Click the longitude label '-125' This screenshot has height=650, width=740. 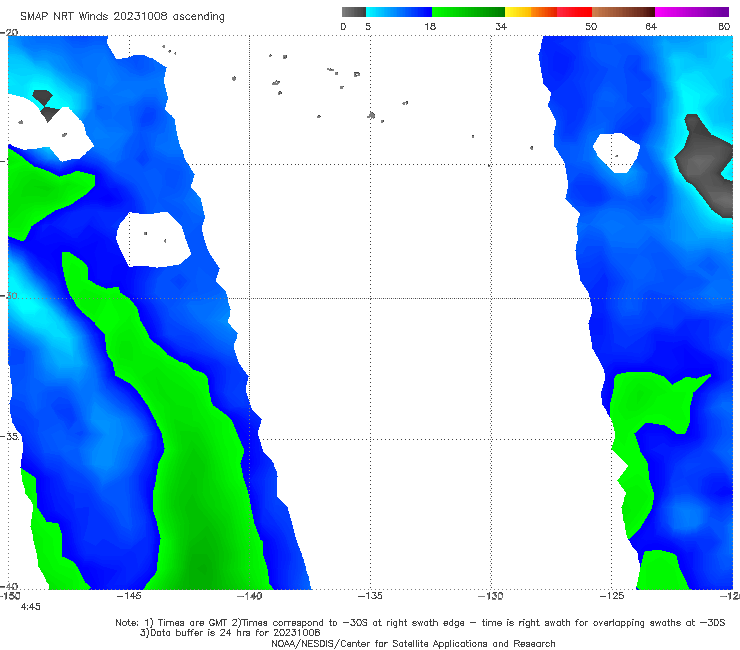[x=612, y=596]
